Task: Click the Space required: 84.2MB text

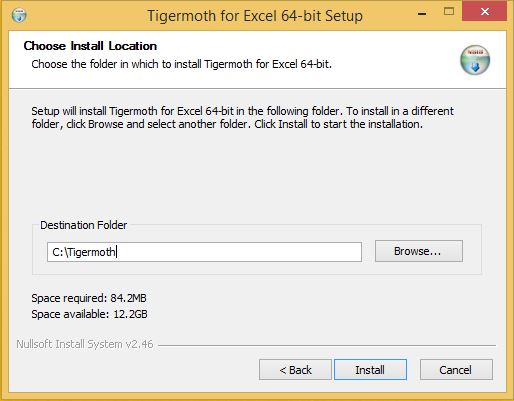Action: [x=89, y=298]
